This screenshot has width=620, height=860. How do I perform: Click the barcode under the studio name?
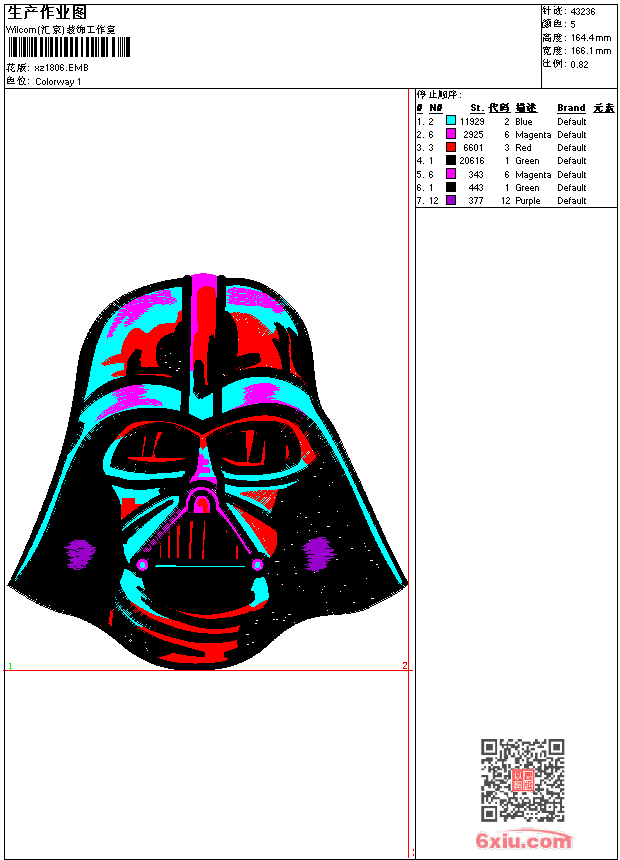(69, 47)
